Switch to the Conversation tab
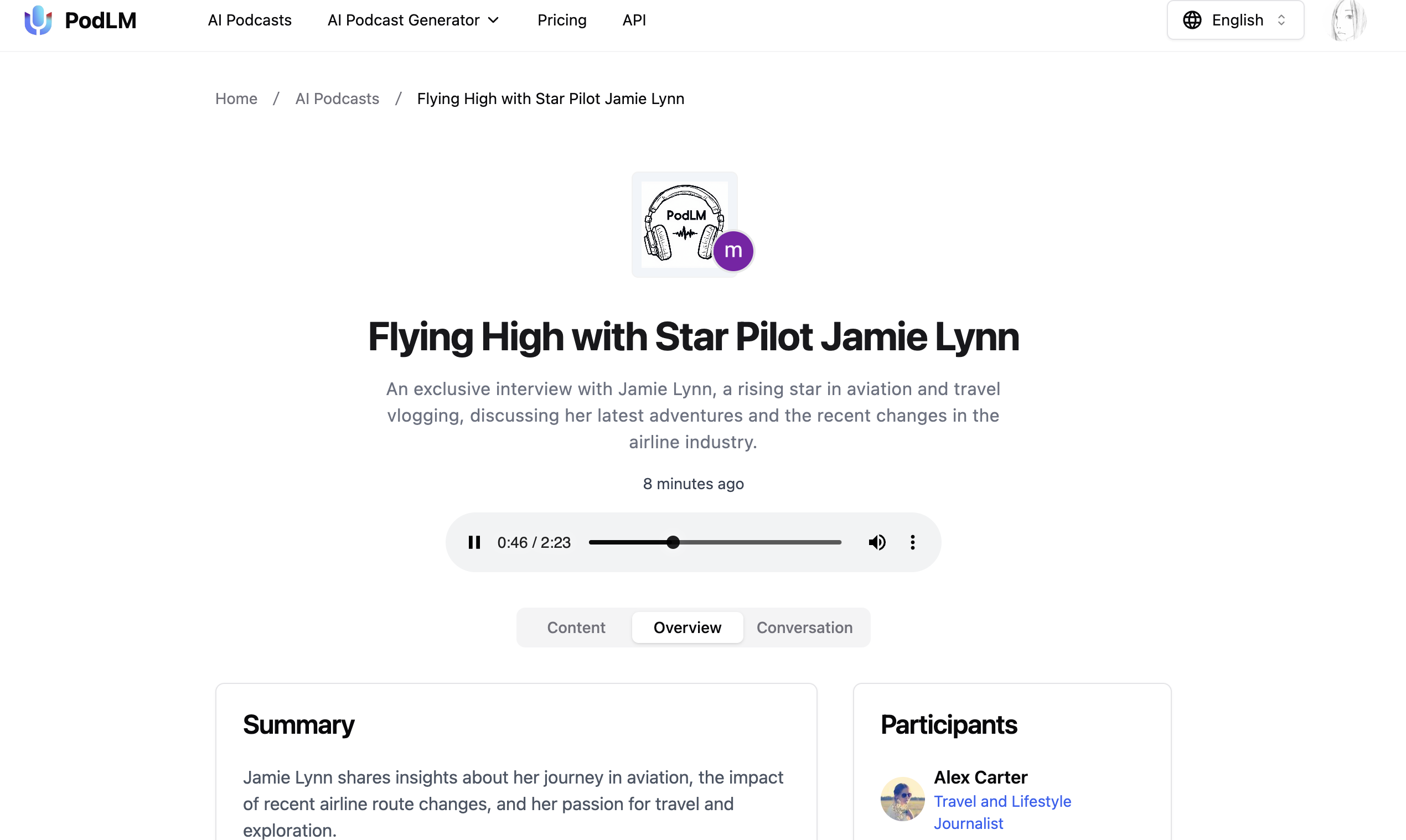1406x840 pixels. (x=804, y=627)
